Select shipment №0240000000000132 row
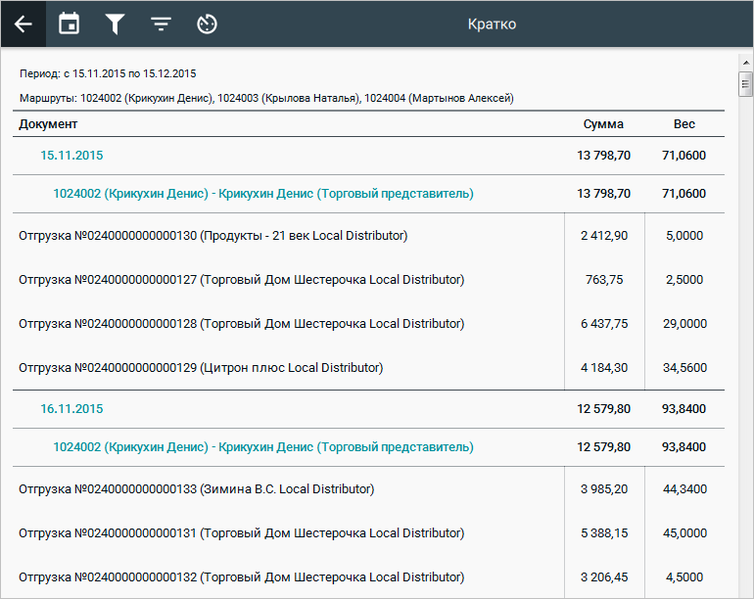This screenshot has width=754, height=599. click(x=241, y=578)
